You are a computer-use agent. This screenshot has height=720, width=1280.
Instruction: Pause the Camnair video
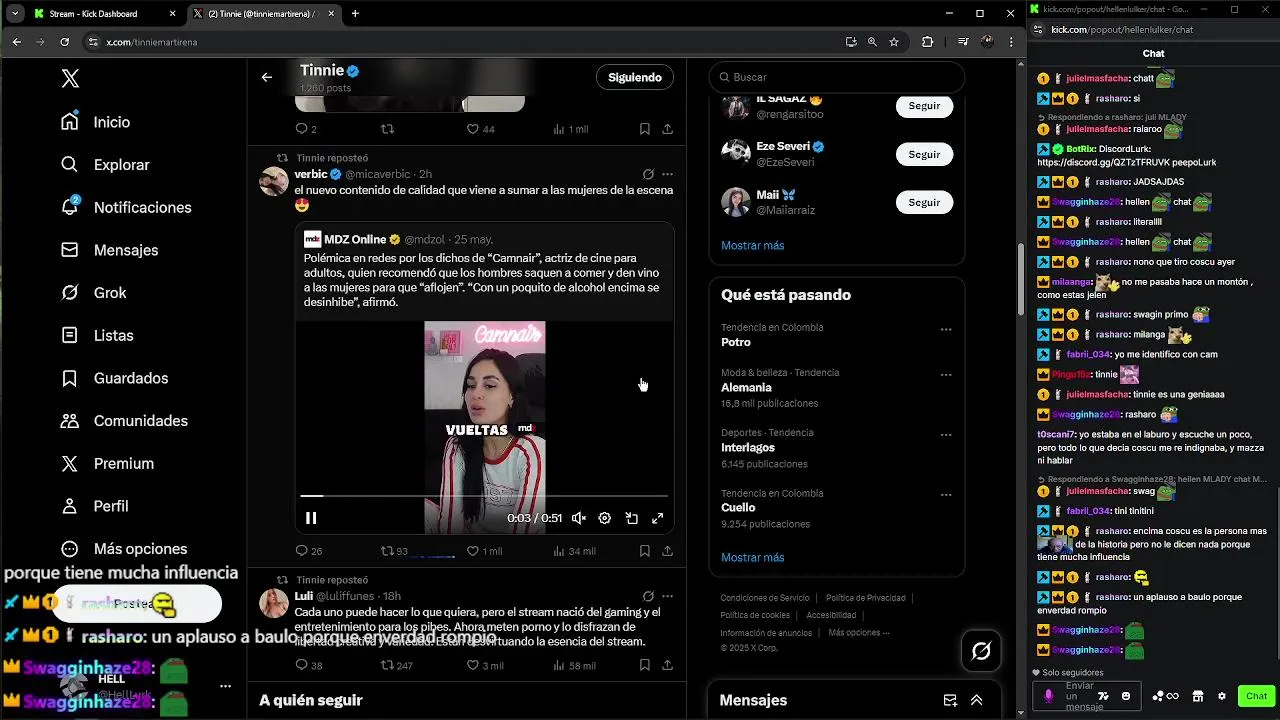pyautogui.click(x=311, y=518)
